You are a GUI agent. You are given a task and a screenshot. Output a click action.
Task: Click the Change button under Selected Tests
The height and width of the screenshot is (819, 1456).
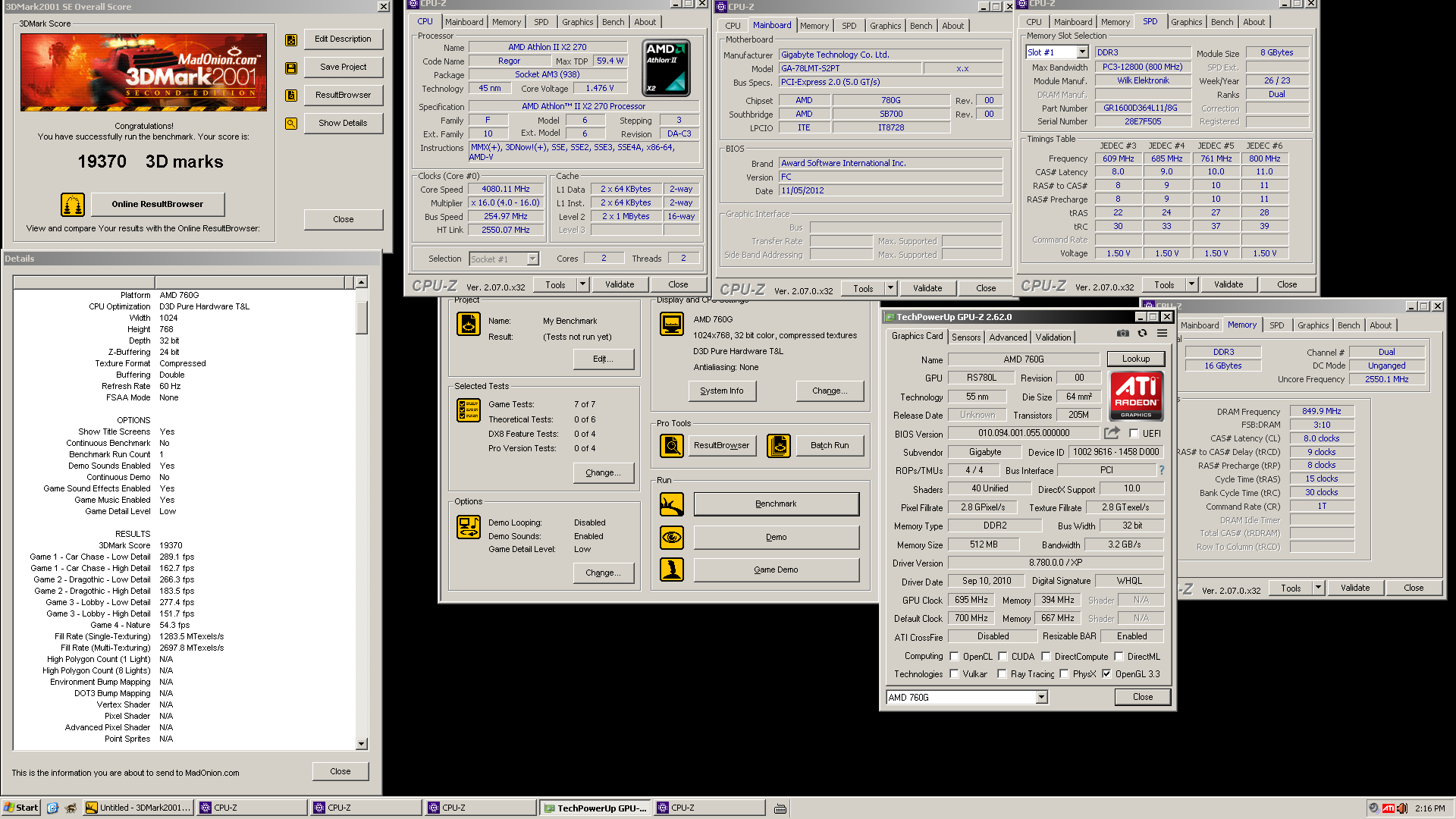coord(603,473)
